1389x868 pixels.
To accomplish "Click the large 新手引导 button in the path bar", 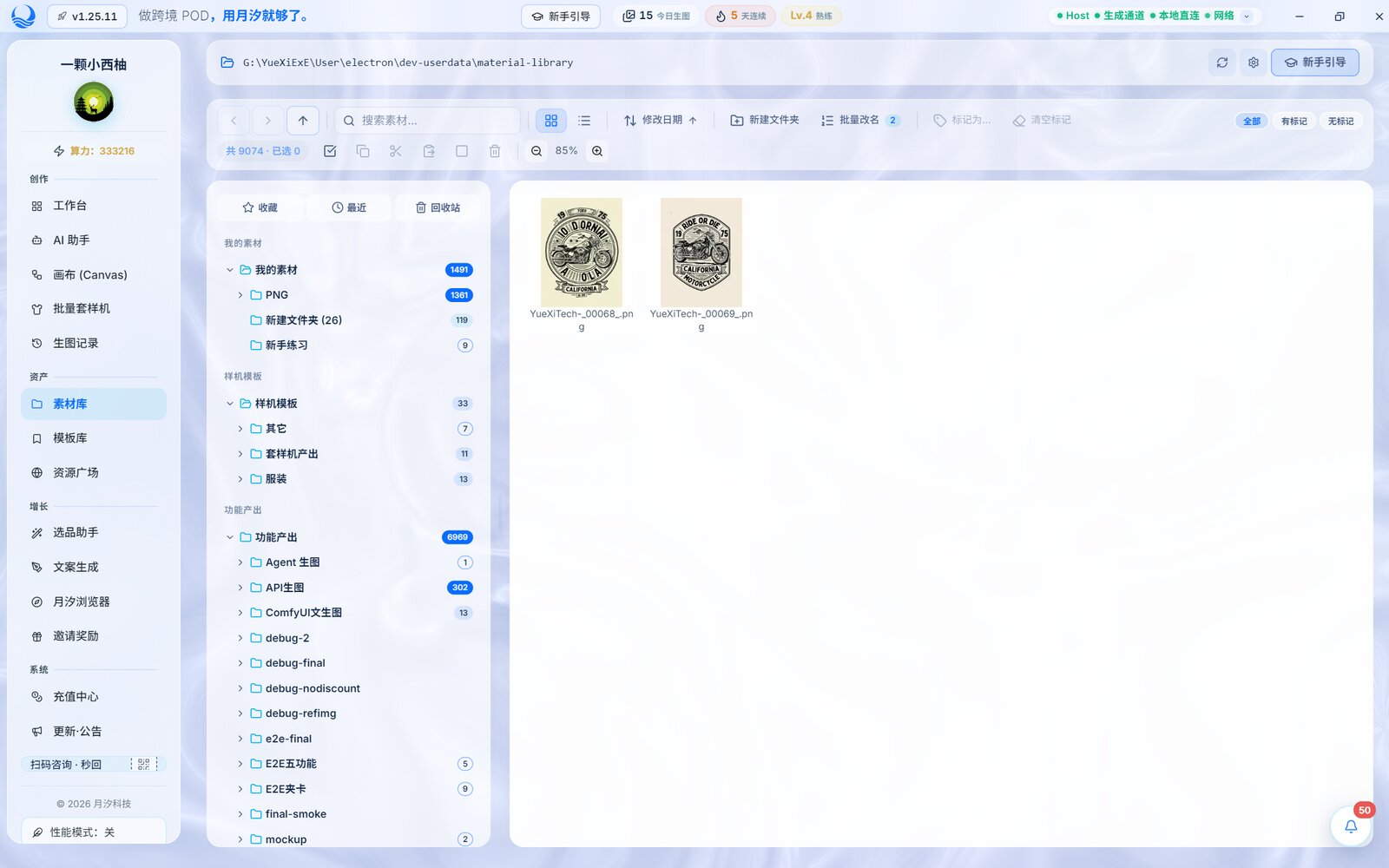I will [1315, 62].
